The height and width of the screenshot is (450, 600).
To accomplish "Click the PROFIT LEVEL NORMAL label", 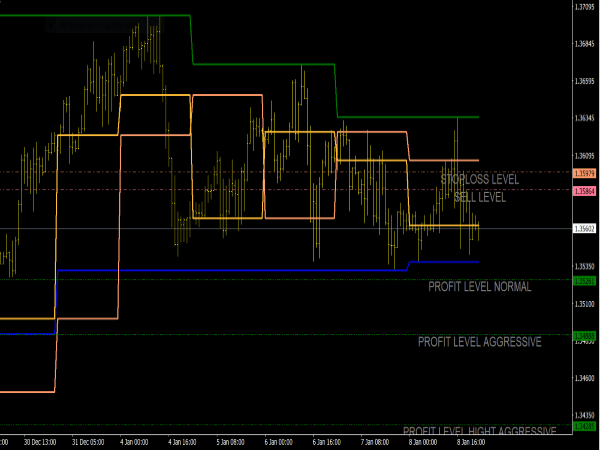I will coord(480,287).
